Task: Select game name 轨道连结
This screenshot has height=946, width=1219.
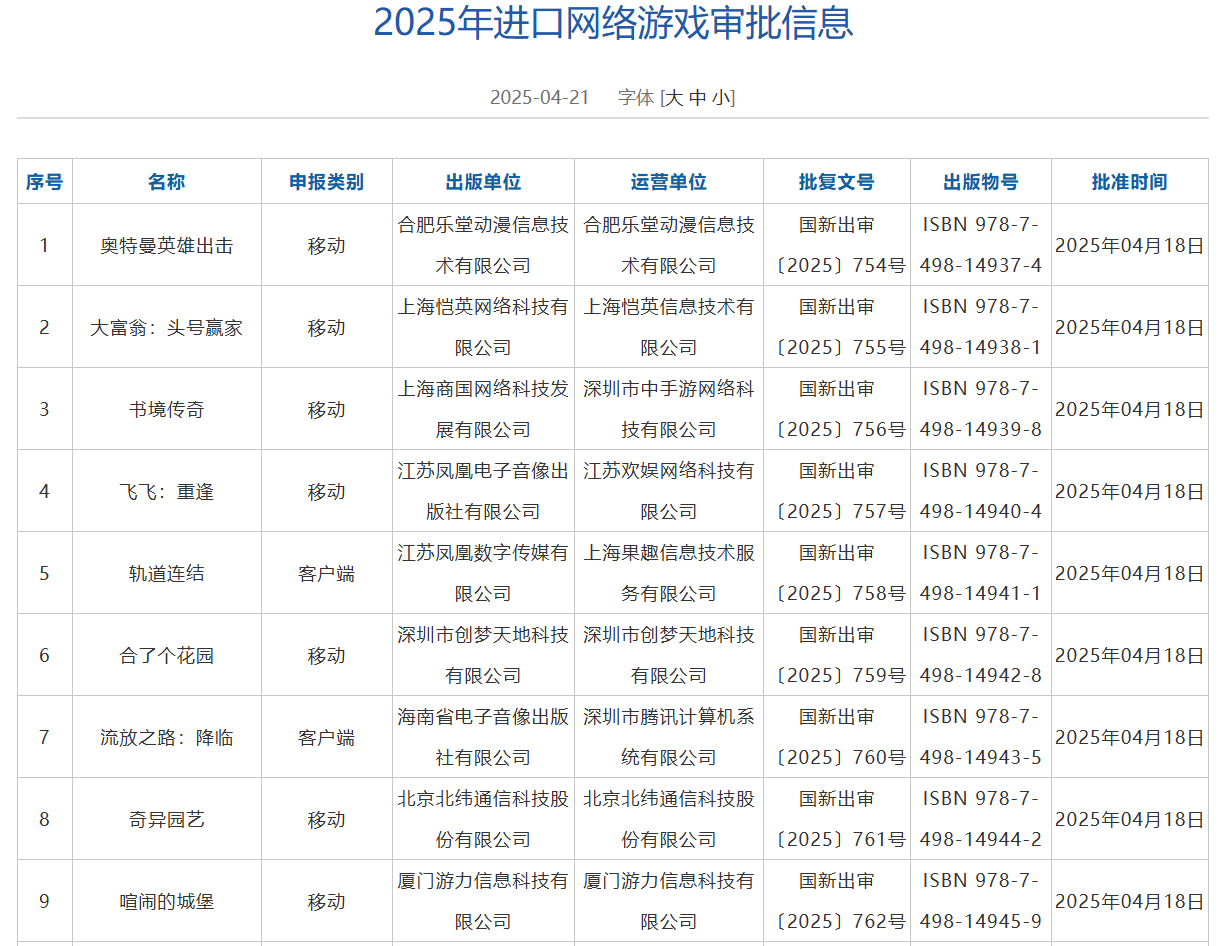Action: (166, 573)
